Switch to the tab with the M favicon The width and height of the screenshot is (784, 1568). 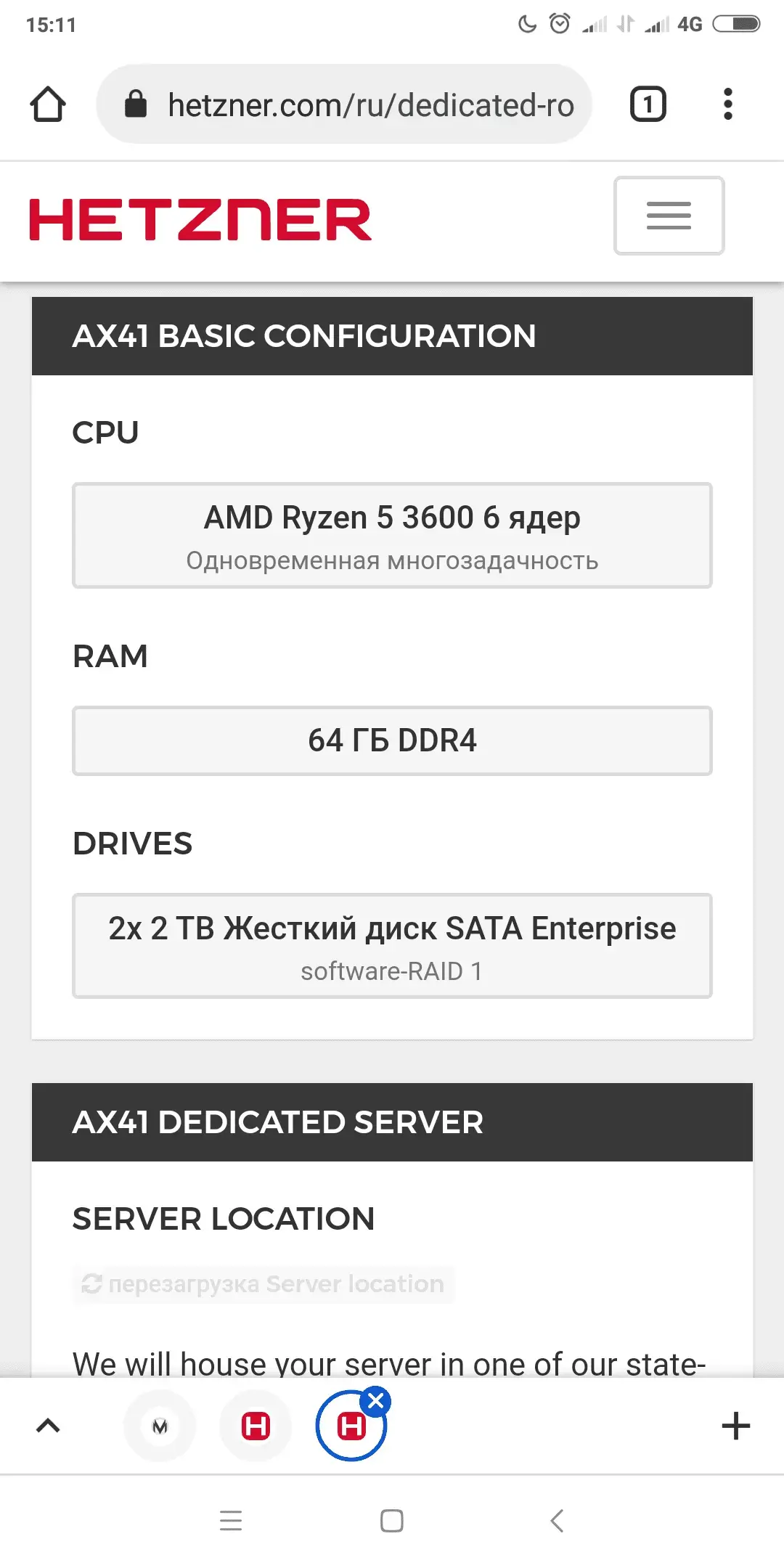pyautogui.click(x=160, y=1426)
